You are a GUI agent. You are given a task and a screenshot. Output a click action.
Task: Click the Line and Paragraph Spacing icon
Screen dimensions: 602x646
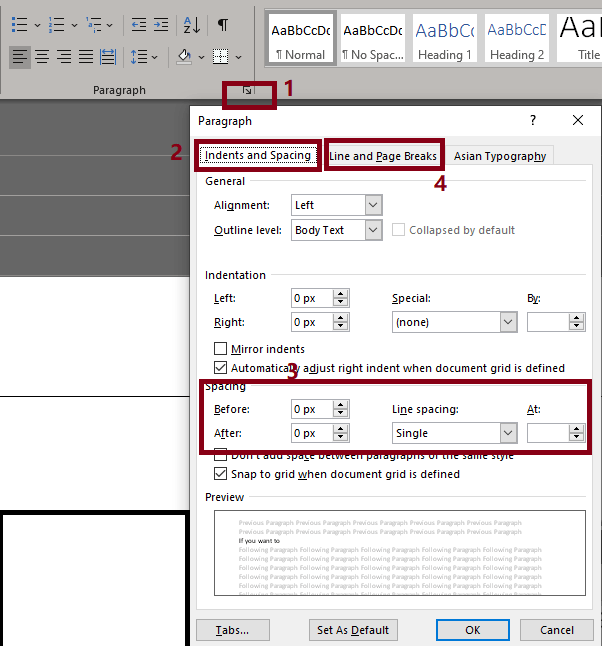(139, 56)
